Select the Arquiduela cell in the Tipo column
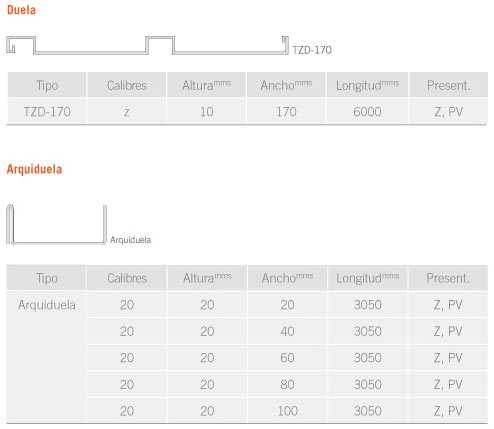The width and height of the screenshot is (494, 429). tap(47, 305)
